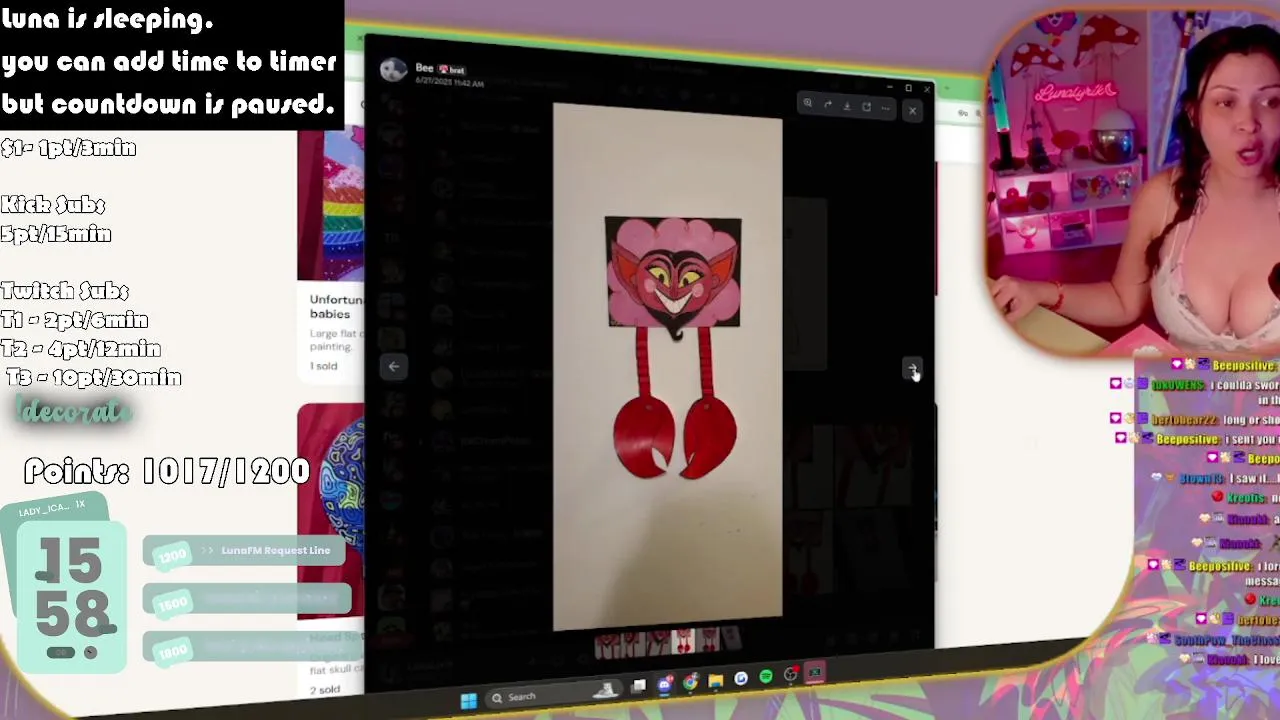Open the Windows Start menu
The width and height of the screenshot is (1280, 720).
[468, 699]
